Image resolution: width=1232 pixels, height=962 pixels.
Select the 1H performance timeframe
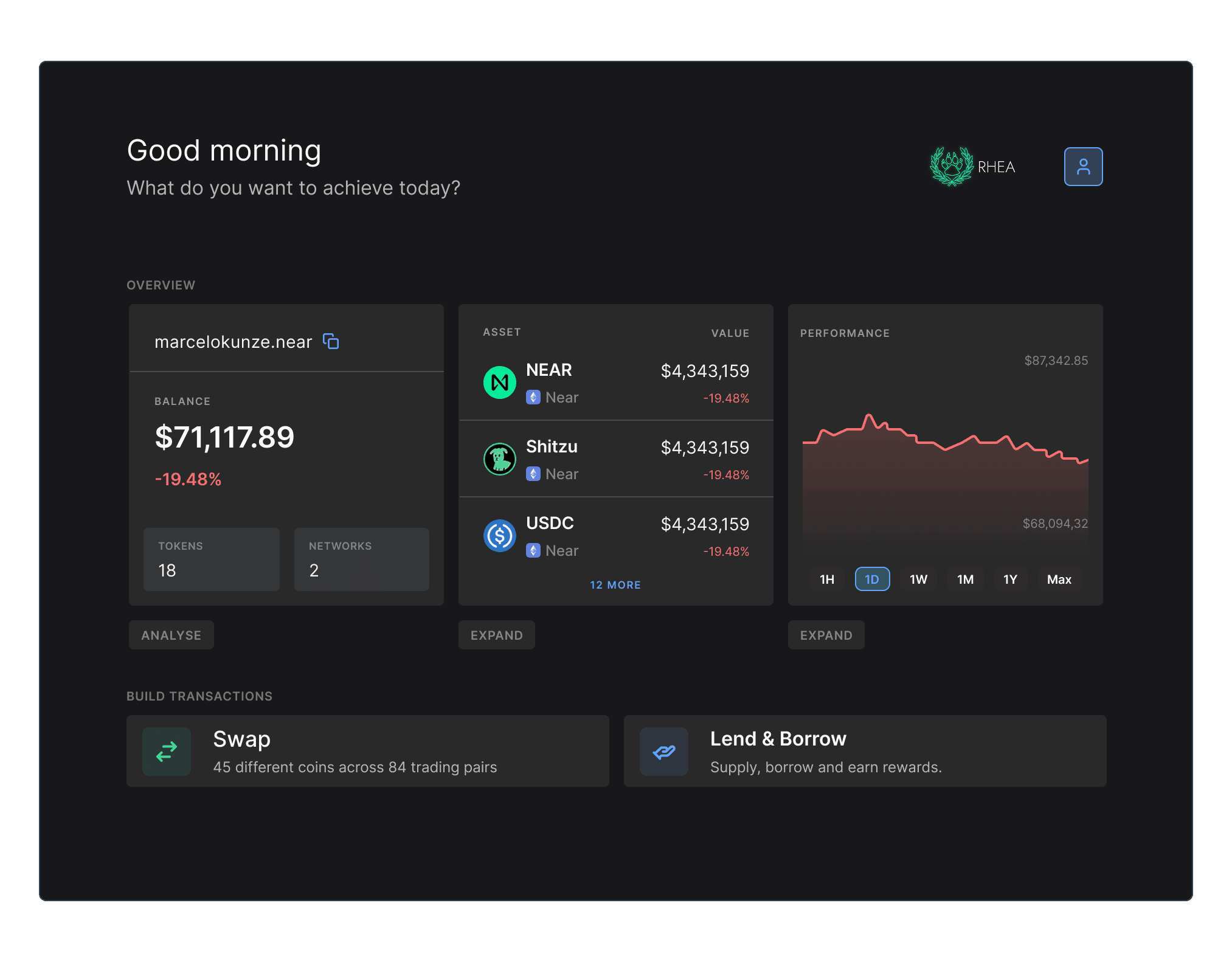pos(827,579)
